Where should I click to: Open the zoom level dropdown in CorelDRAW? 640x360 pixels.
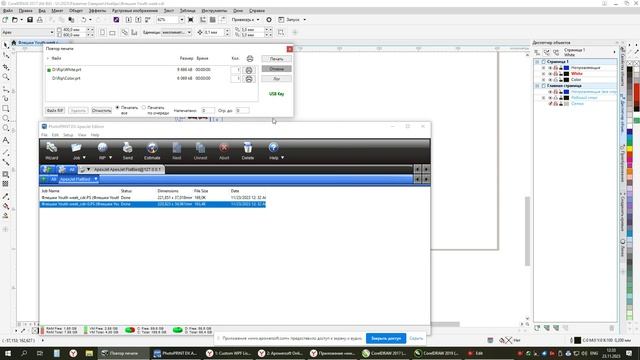click(x=182, y=20)
